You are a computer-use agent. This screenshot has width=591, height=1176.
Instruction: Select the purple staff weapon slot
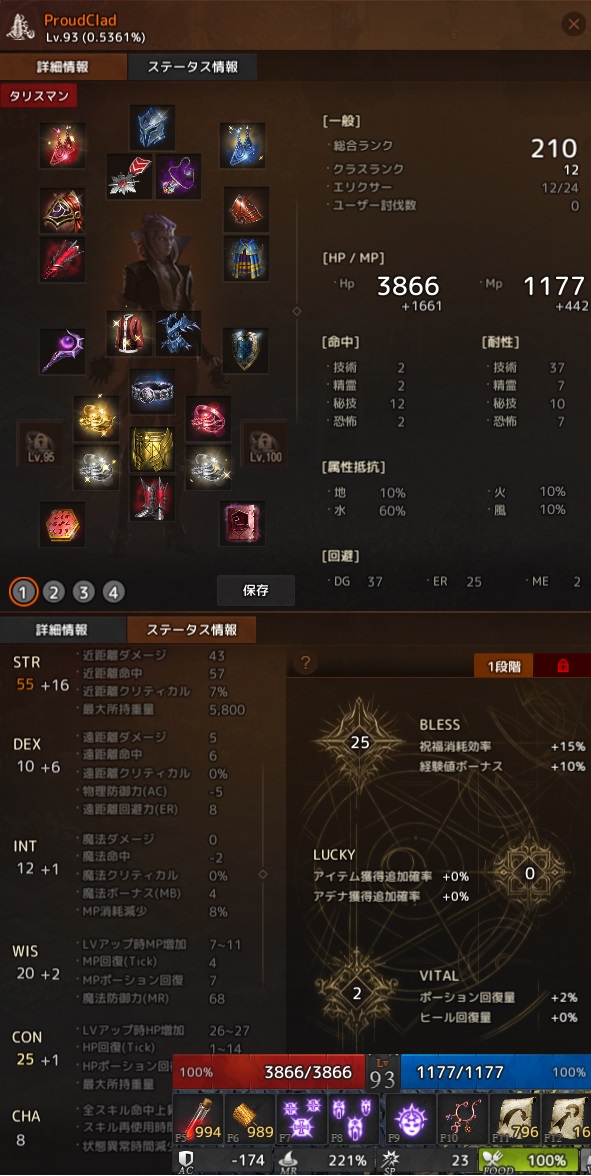coord(62,351)
